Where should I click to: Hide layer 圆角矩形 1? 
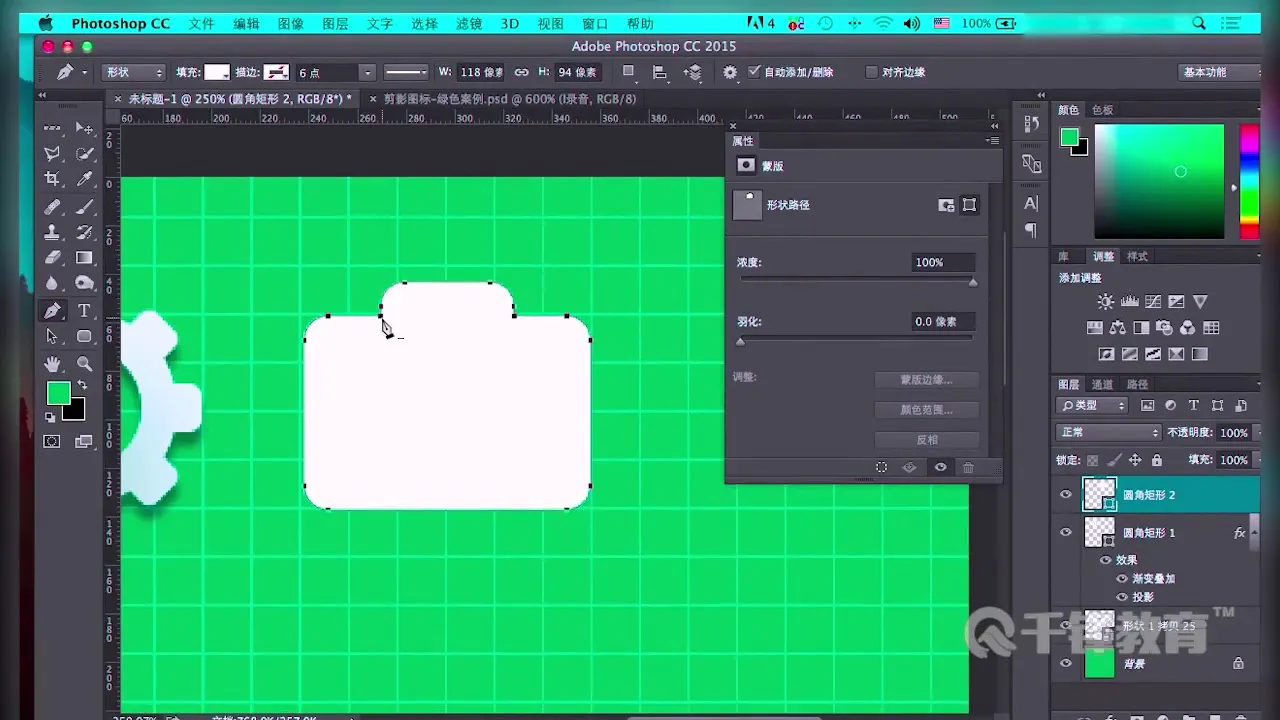click(x=1066, y=532)
